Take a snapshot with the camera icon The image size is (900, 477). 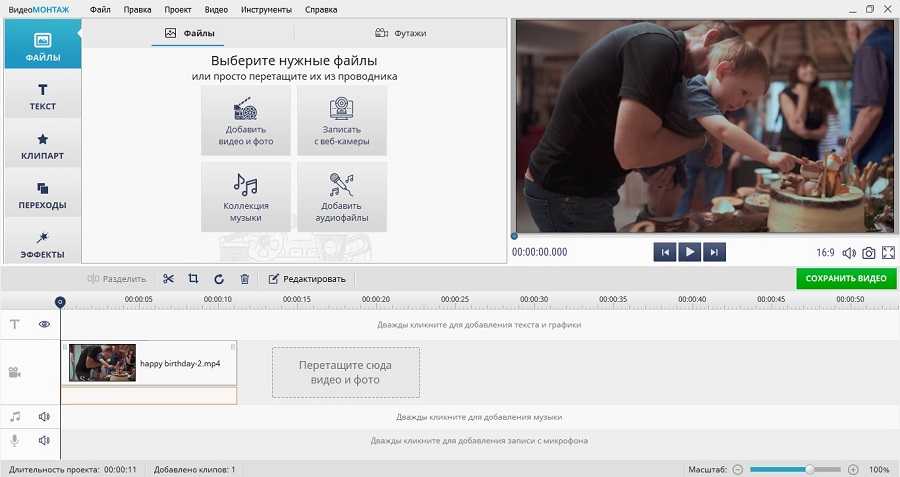pos(869,253)
